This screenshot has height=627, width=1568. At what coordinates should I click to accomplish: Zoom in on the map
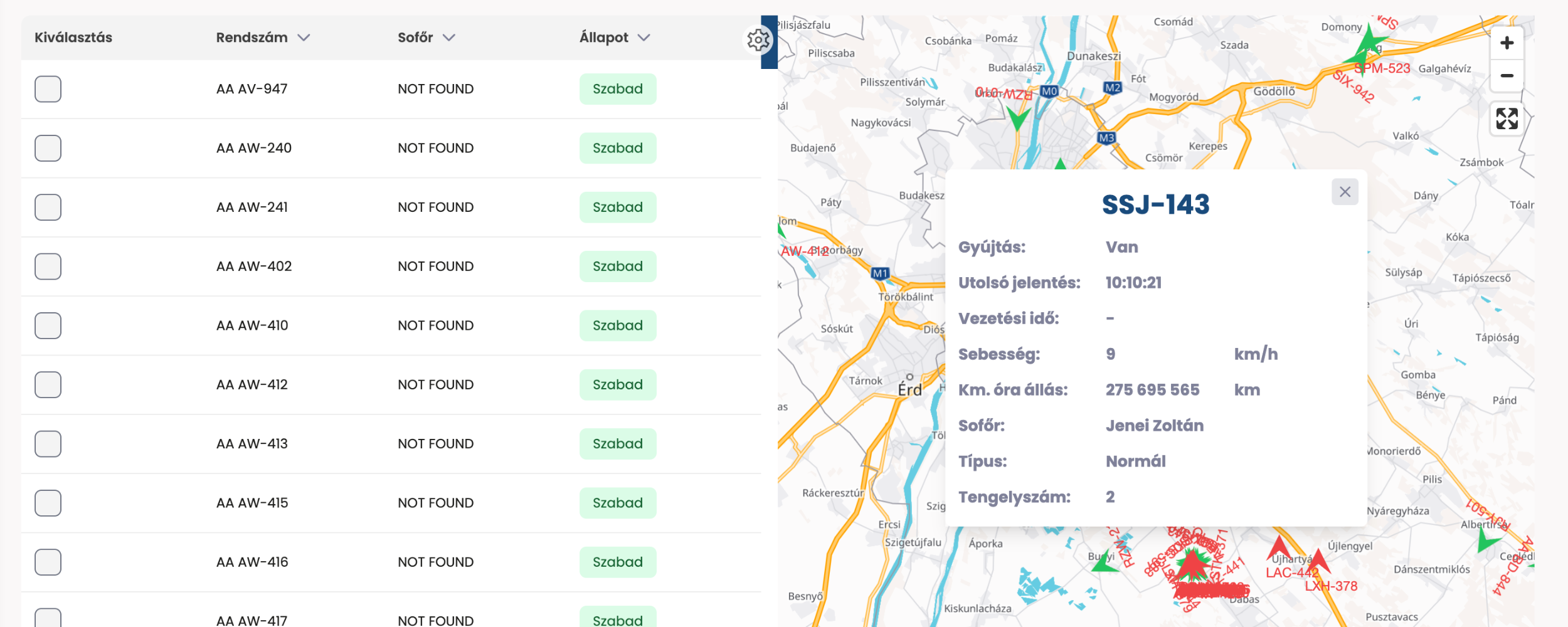(x=1507, y=43)
